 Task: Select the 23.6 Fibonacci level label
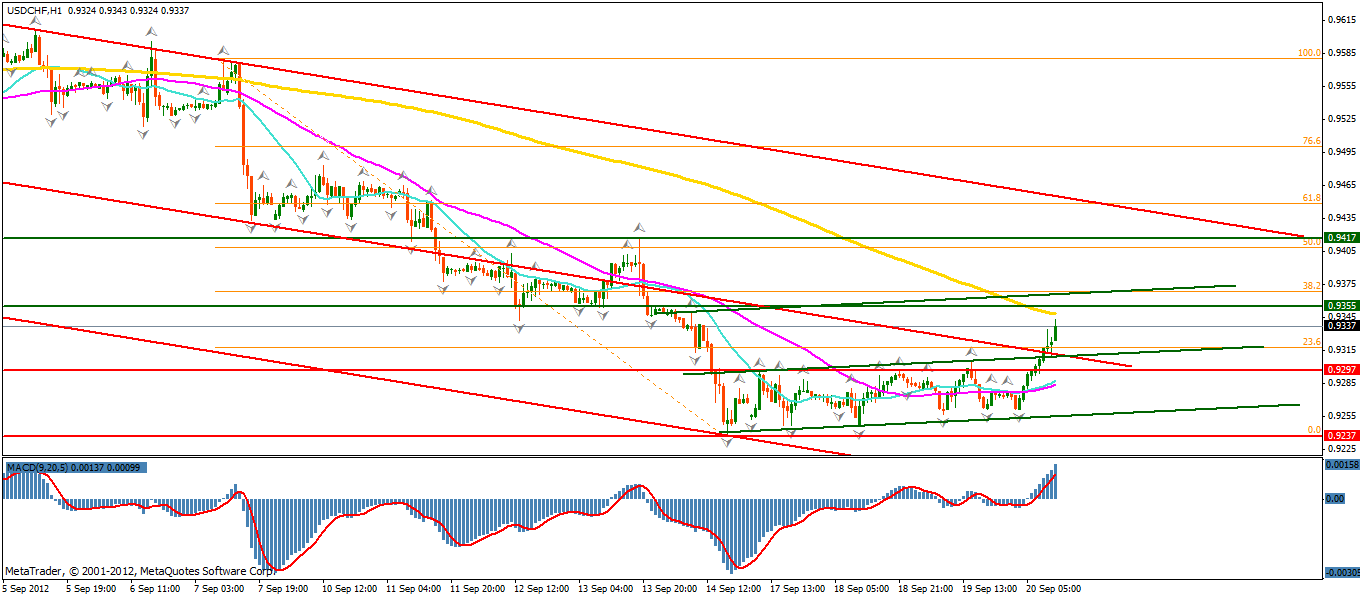pyautogui.click(x=1312, y=342)
